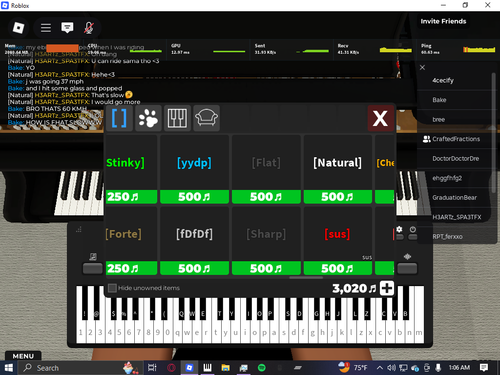Select the [Flat] chat tag item
The width and height of the screenshot is (500, 375).
pyautogui.click(x=266, y=163)
